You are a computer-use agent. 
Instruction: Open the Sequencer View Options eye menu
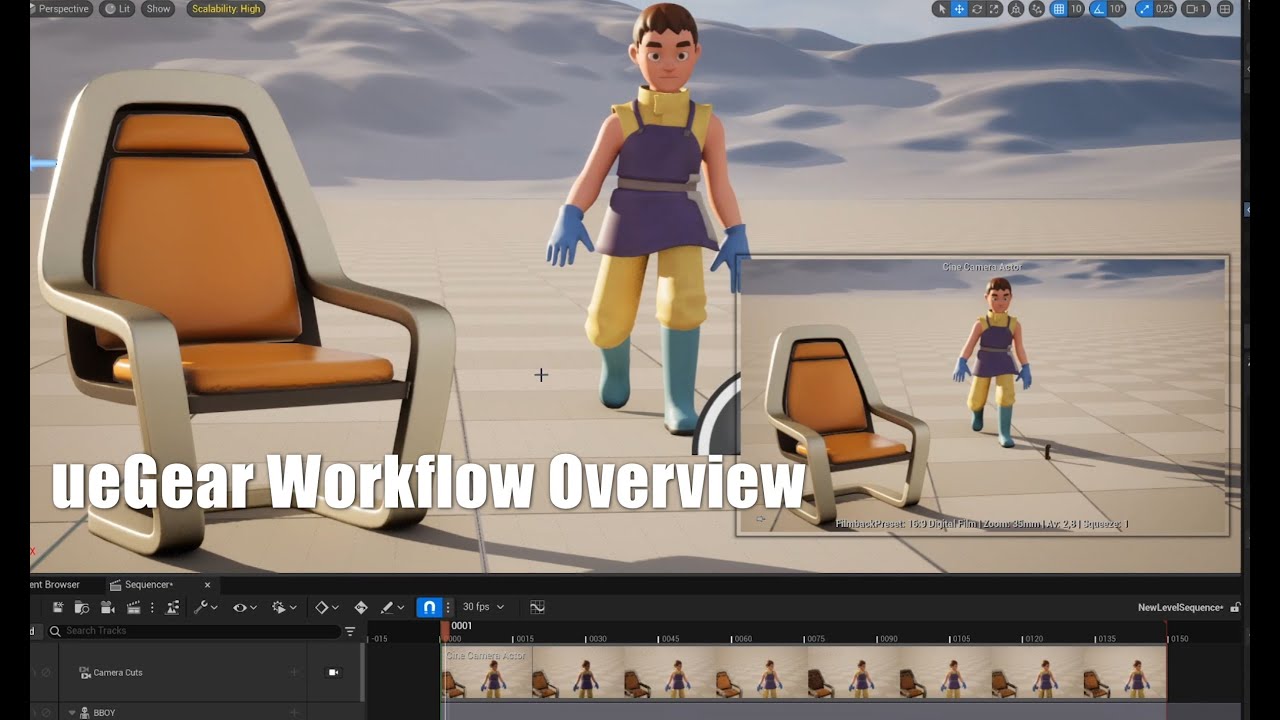[245, 607]
